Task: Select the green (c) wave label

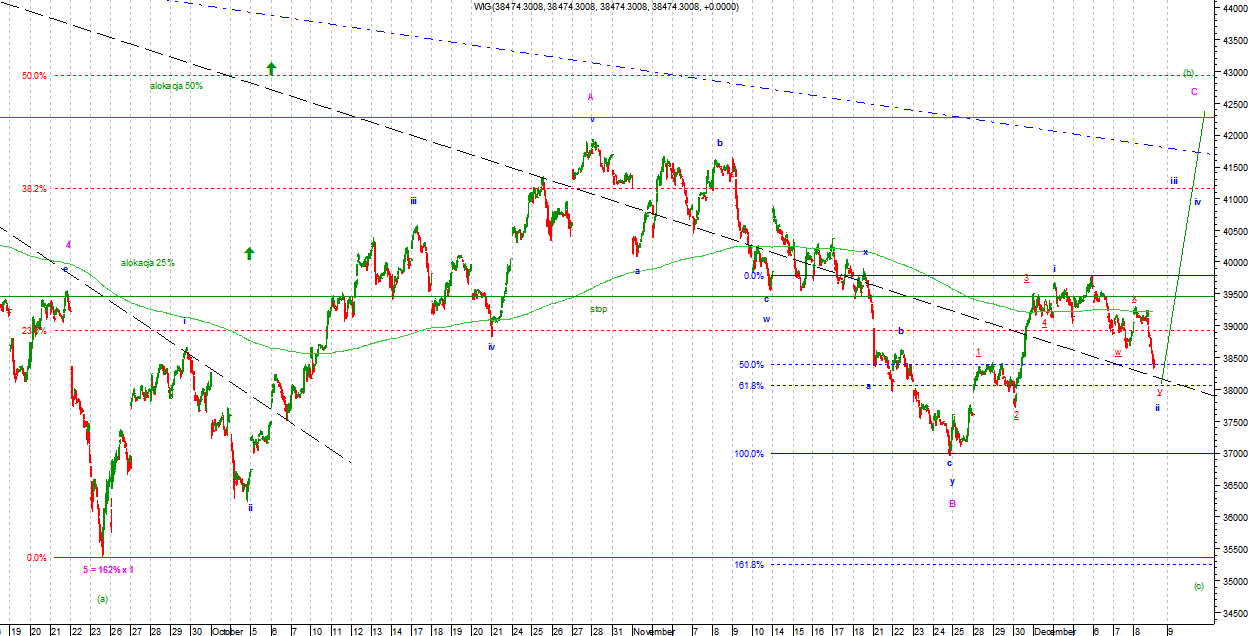Action: [x=1198, y=586]
